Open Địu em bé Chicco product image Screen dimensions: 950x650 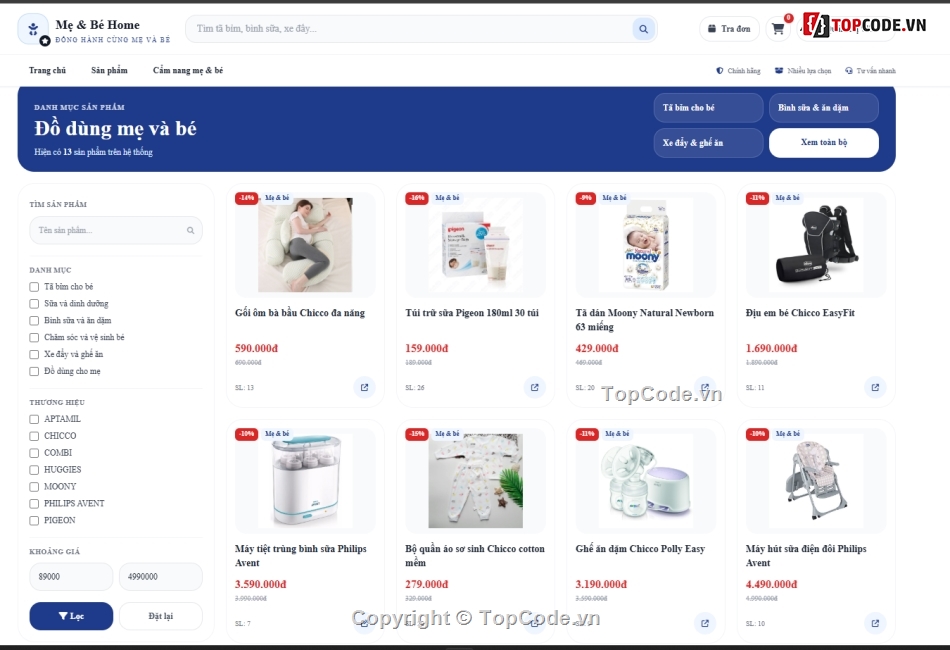click(815, 245)
